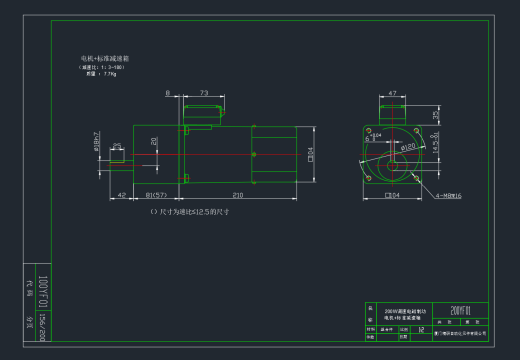Select the company name cell in title block

tap(460, 333)
